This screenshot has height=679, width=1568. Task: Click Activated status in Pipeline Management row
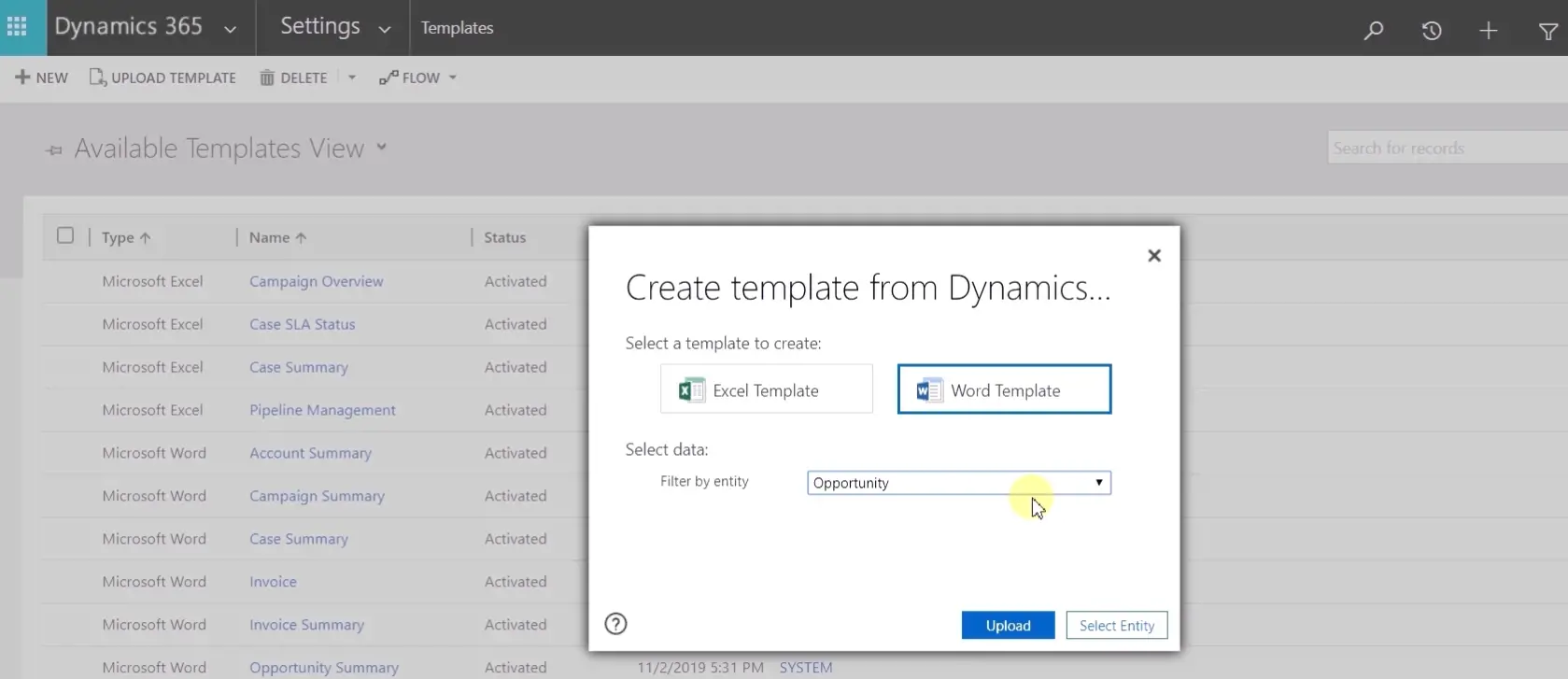click(x=516, y=410)
